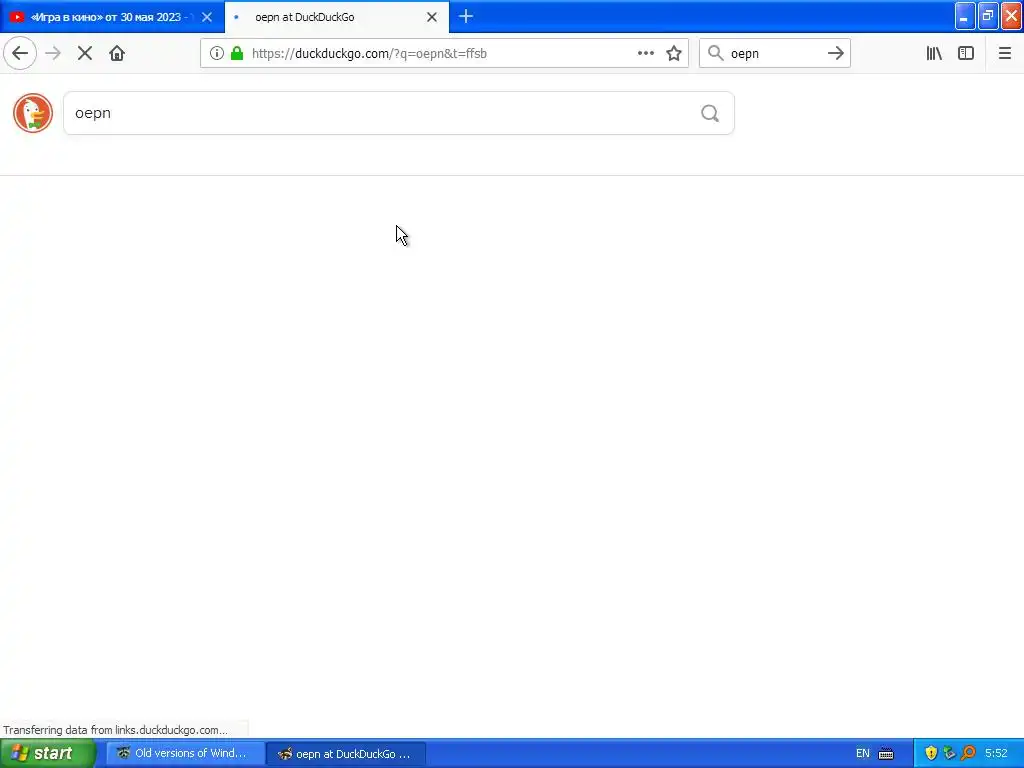Click oepn at DuckDuckGo taskbar button
This screenshot has width=1024, height=768.
pyautogui.click(x=346, y=753)
